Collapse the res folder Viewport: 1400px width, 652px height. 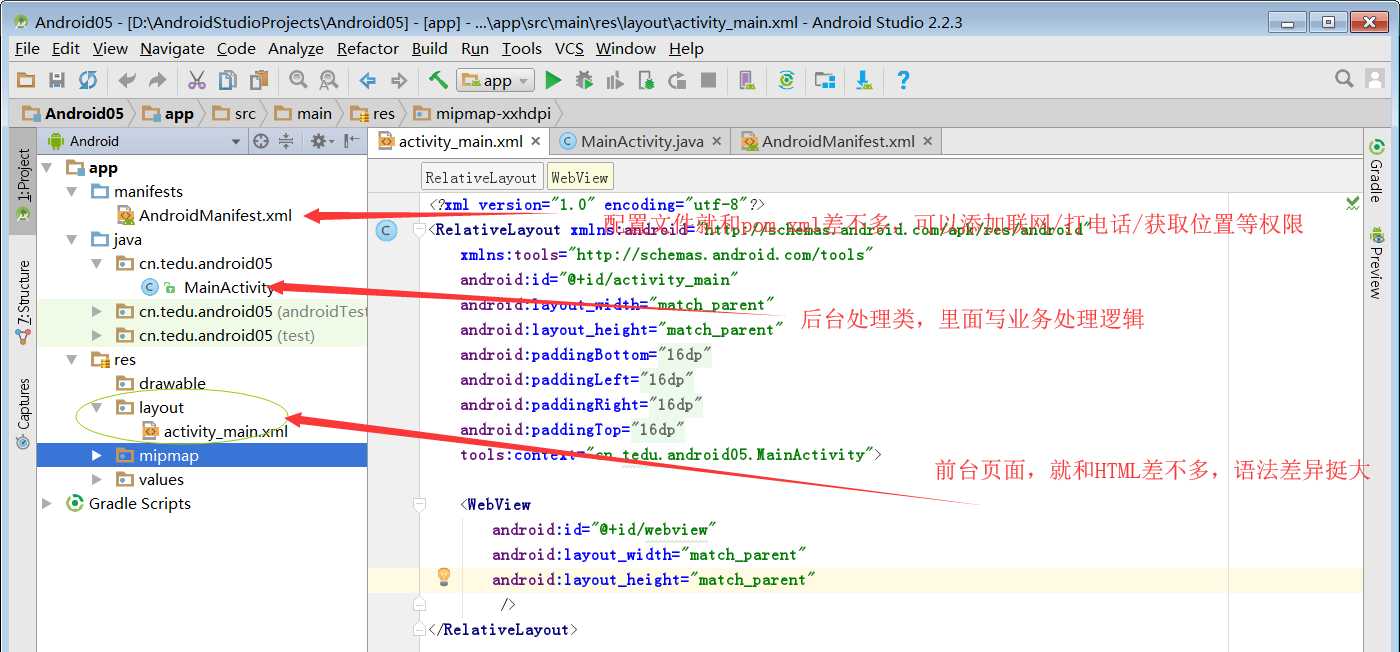pos(74,360)
